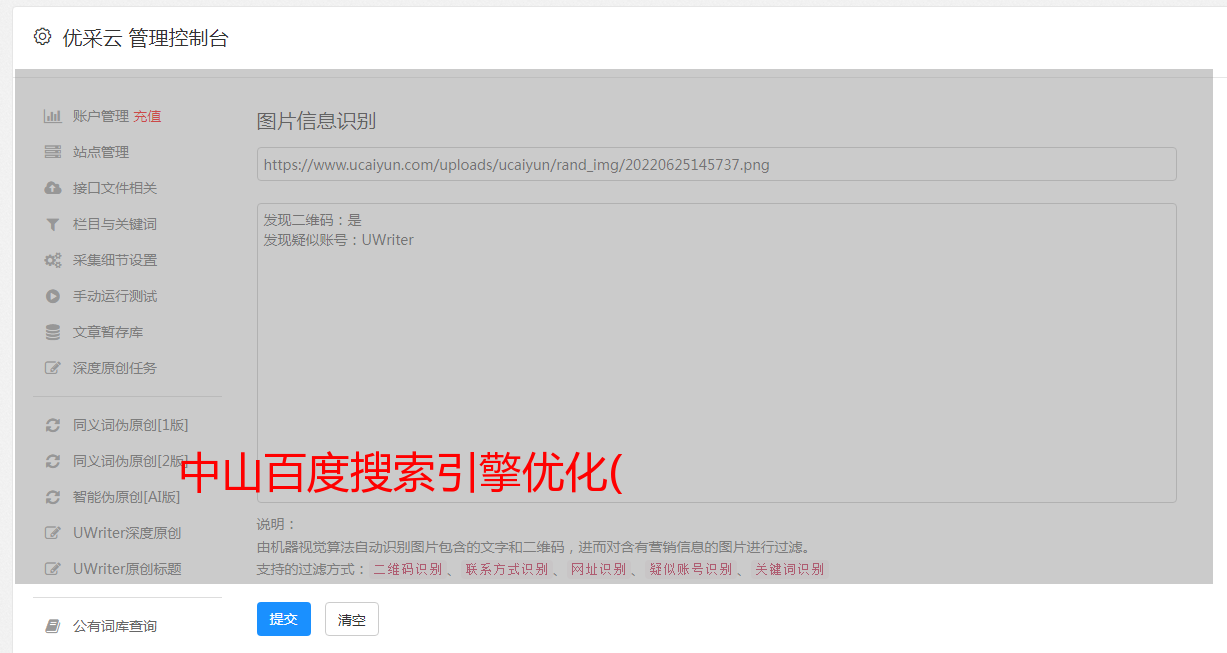Select 手动运行测试 menu entry
This screenshot has height=653, width=1227.
[x=115, y=296]
